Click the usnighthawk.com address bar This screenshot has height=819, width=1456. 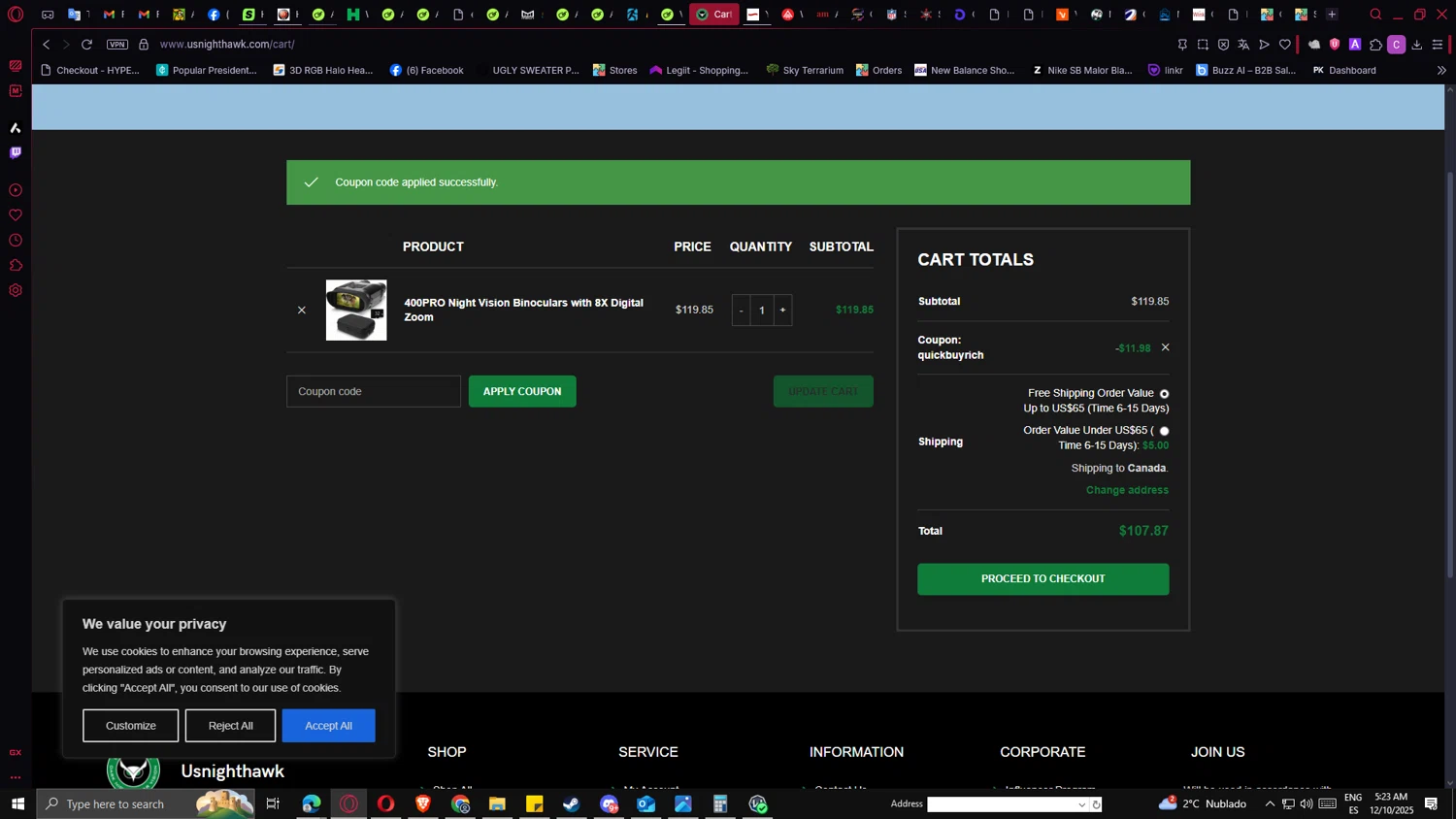(x=227, y=45)
